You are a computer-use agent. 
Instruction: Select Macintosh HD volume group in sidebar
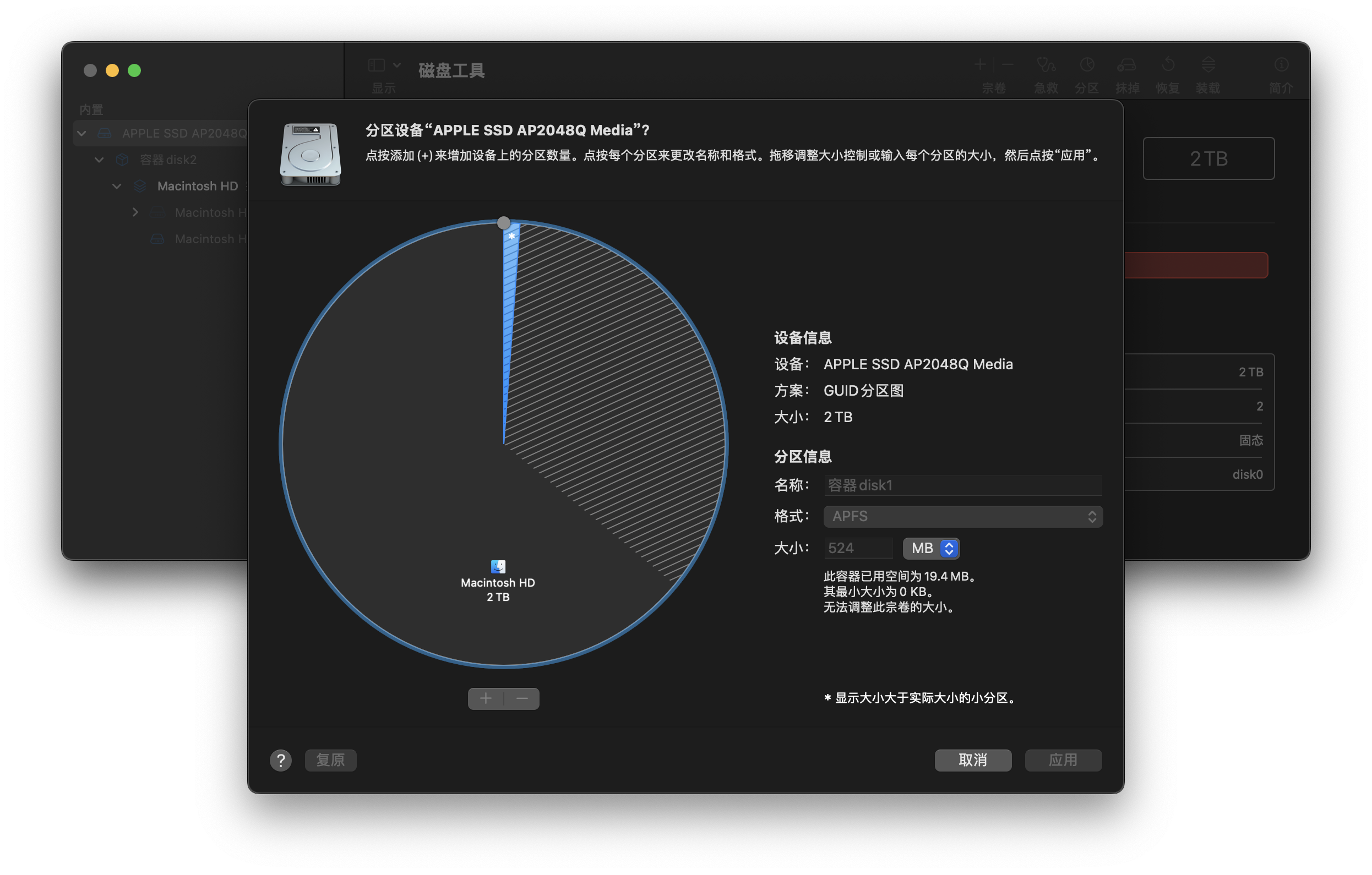(197, 186)
